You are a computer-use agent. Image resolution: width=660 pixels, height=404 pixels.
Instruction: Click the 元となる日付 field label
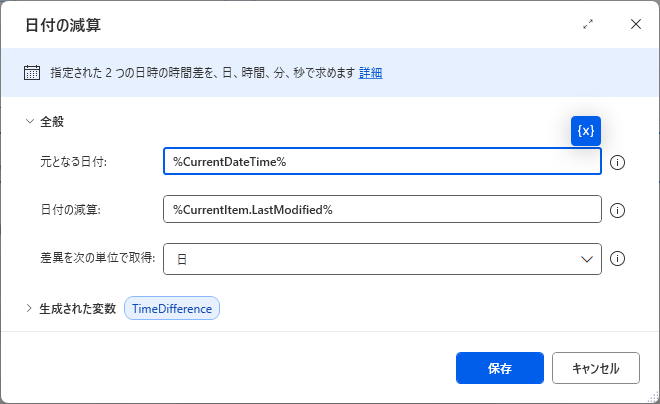(x=73, y=162)
